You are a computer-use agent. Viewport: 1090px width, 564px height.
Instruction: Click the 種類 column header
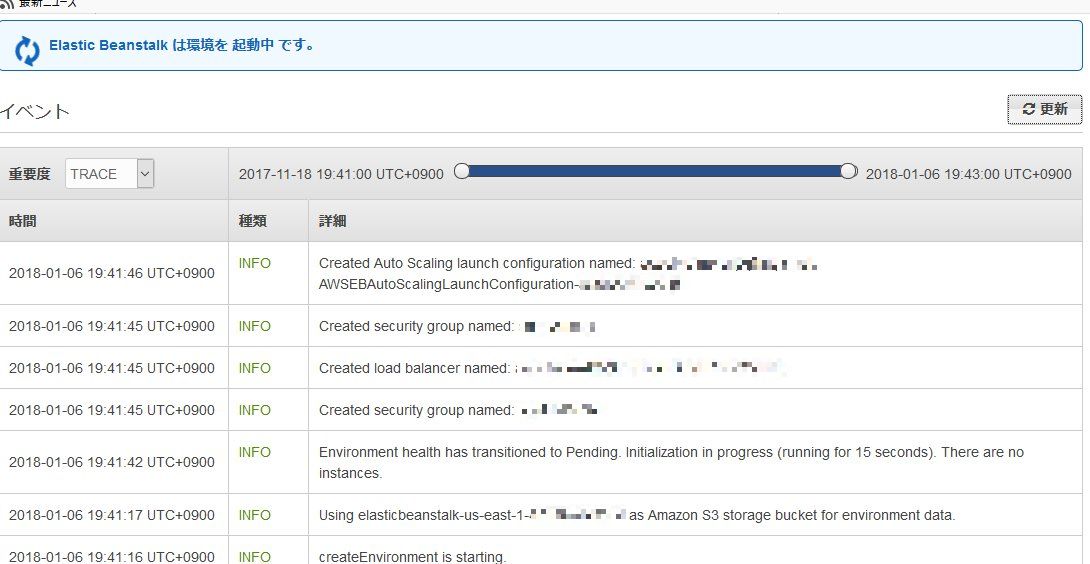(x=252, y=221)
